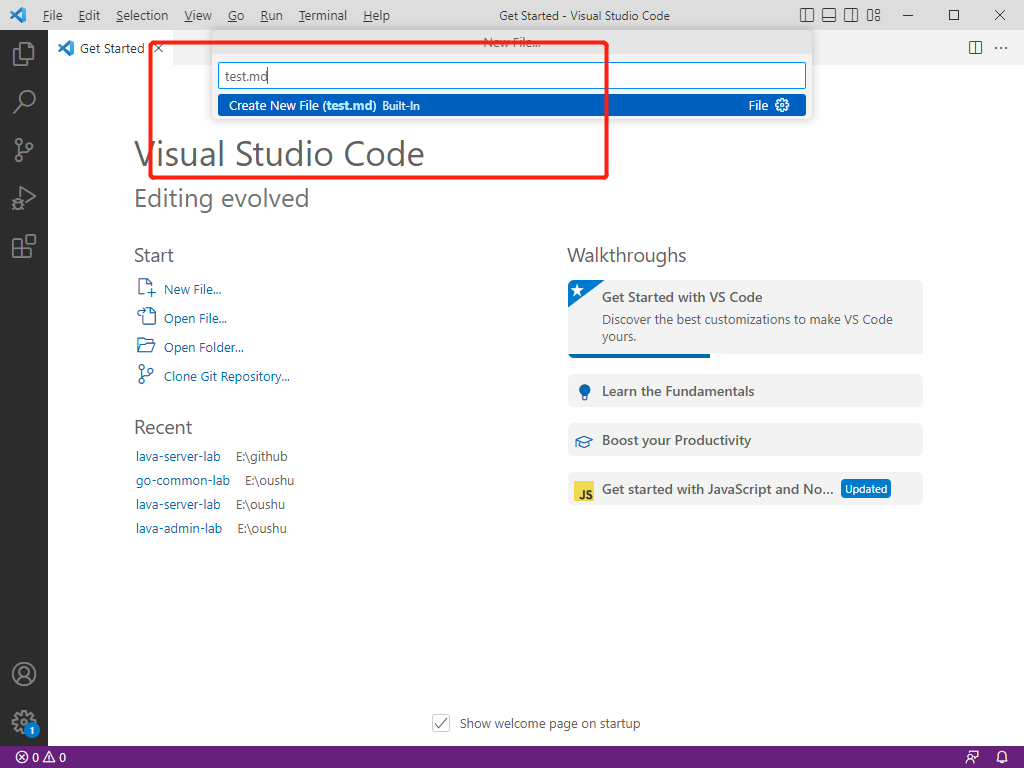Click the Open Folder... link

(x=204, y=347)
